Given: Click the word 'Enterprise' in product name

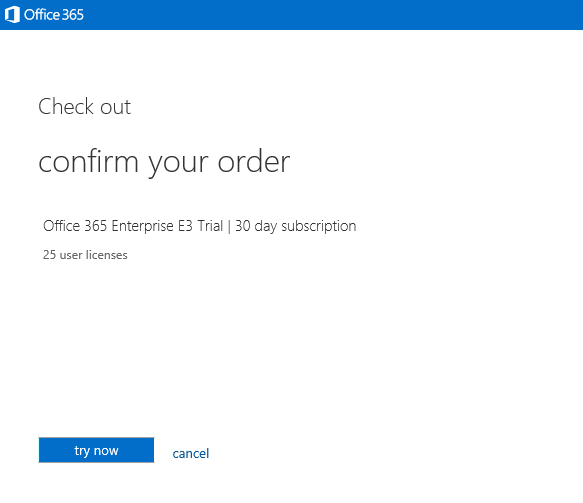Looking at the screenshot, I should tap(142, 226).
